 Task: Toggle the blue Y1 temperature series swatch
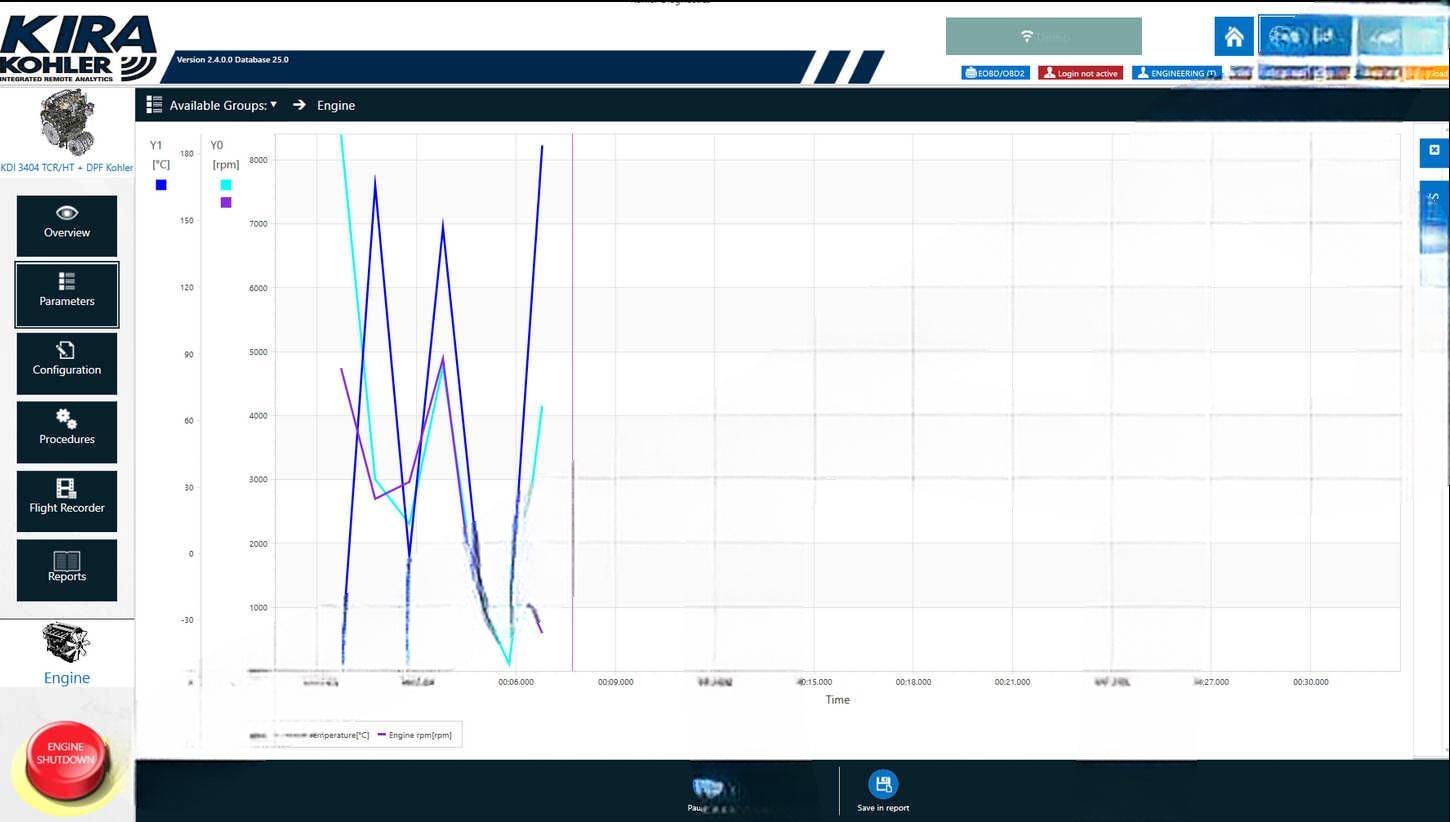pyautogui.click(x=161, y=185)
